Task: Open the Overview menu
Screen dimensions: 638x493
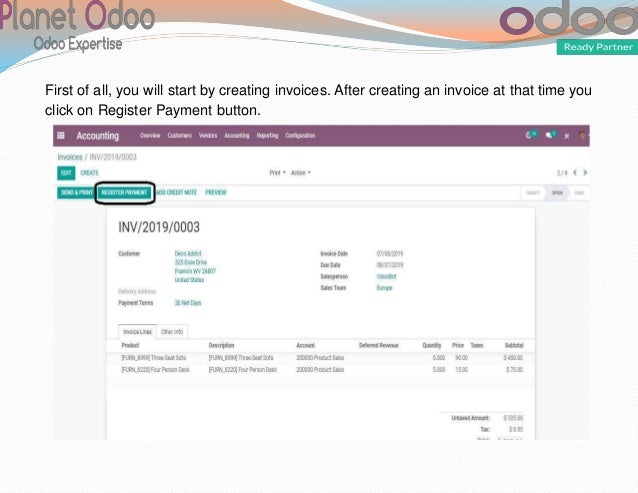Action: coord(150,135)
